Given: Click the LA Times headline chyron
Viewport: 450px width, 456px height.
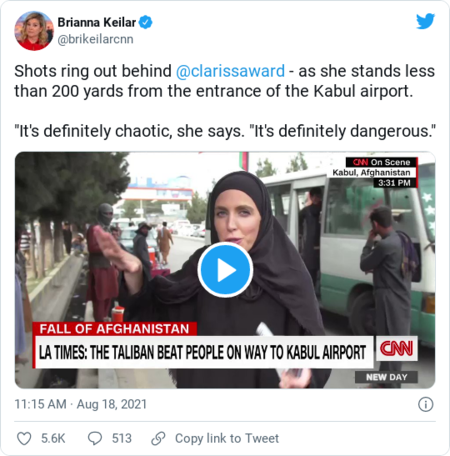Looking at the screenshot, I should click(203, 352).
